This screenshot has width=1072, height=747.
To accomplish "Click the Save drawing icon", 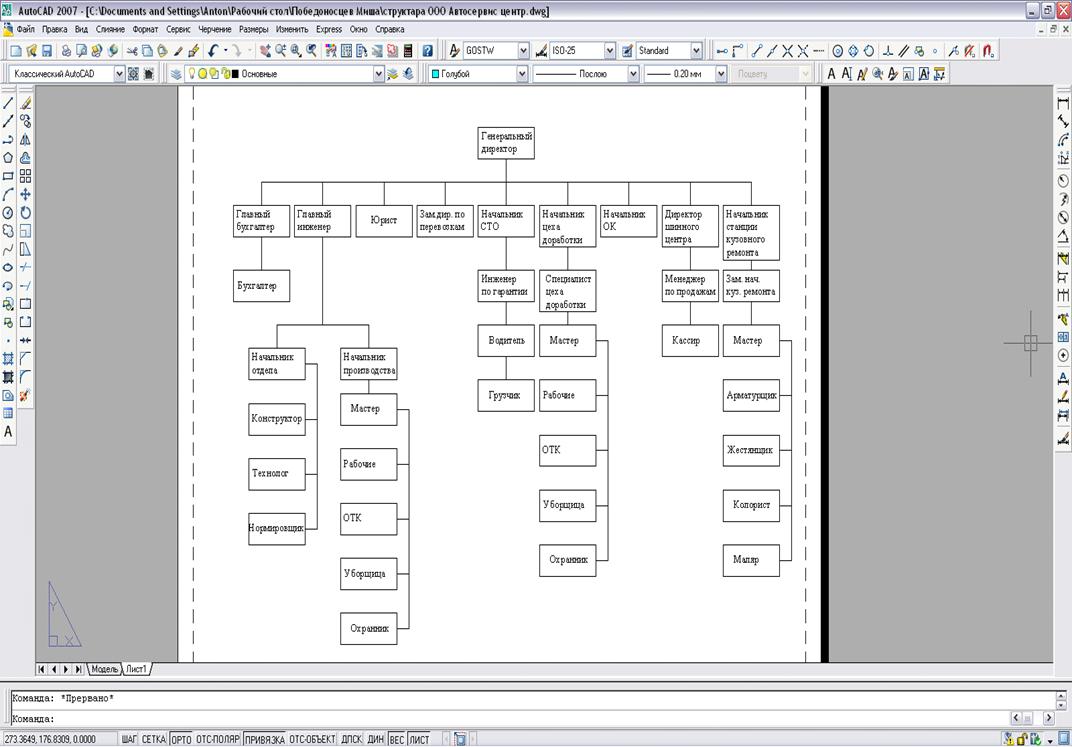I will (46, 50).
